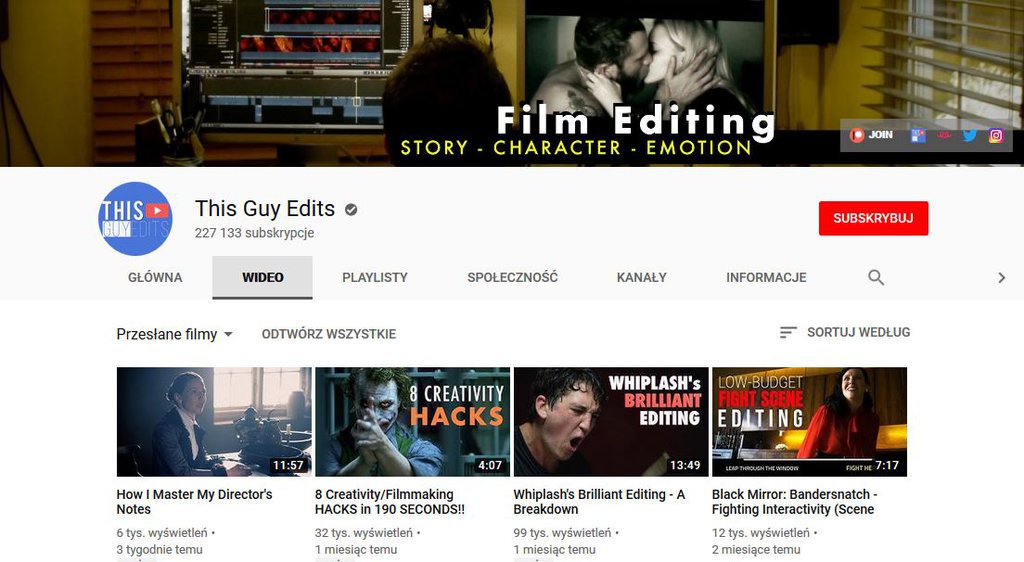Click the Low-Budget Fight Scene Editing thumbnail
The height and width of the screenshot is (562, 1024).
810,422
